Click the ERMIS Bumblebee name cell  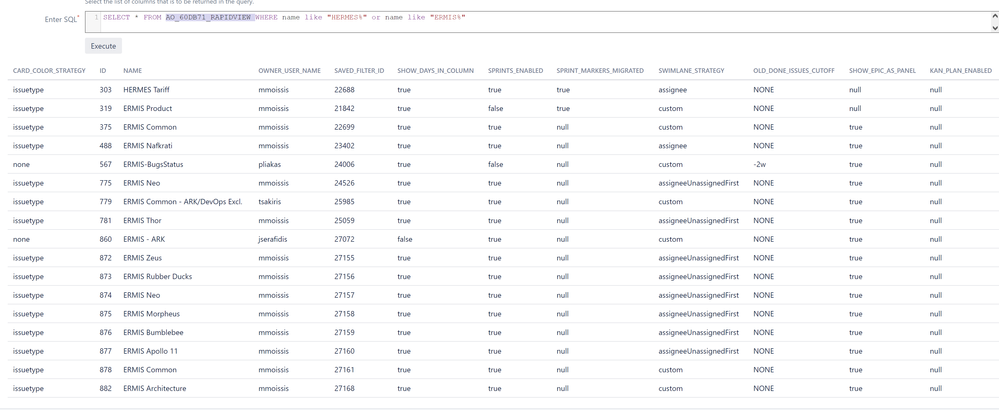pyautogui.click(x=153, y=332)
